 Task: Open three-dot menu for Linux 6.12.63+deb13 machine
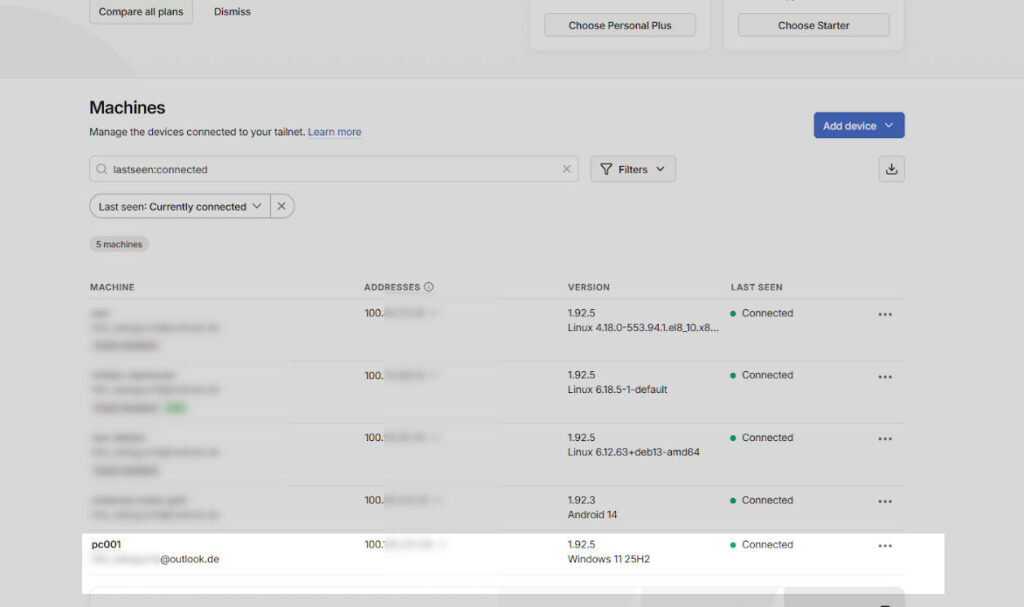click(x=885, y=439)
